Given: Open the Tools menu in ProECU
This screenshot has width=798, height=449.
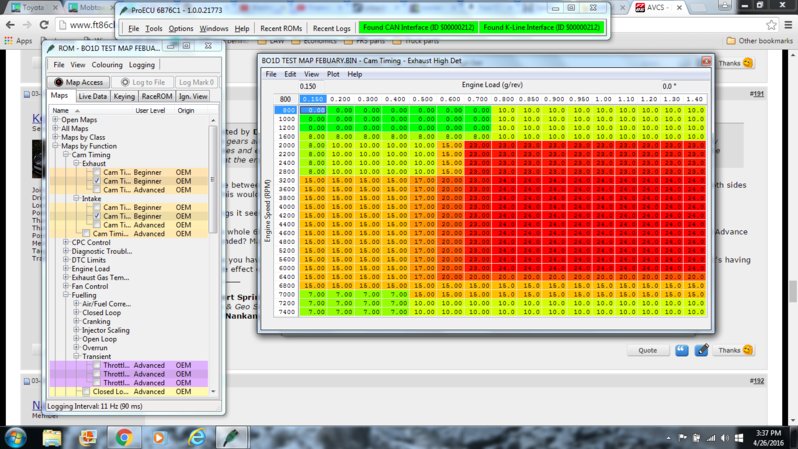Looking at the screenshot, I should click(x=153, y=29).
